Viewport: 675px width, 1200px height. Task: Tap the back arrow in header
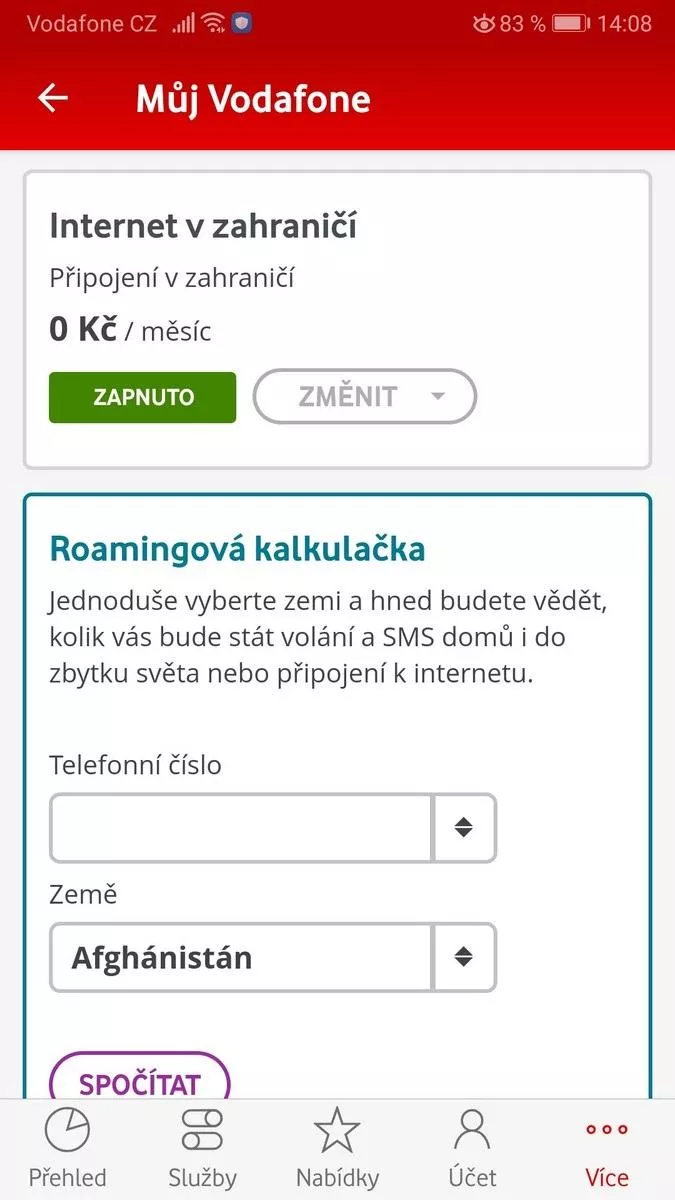[52, 98]
